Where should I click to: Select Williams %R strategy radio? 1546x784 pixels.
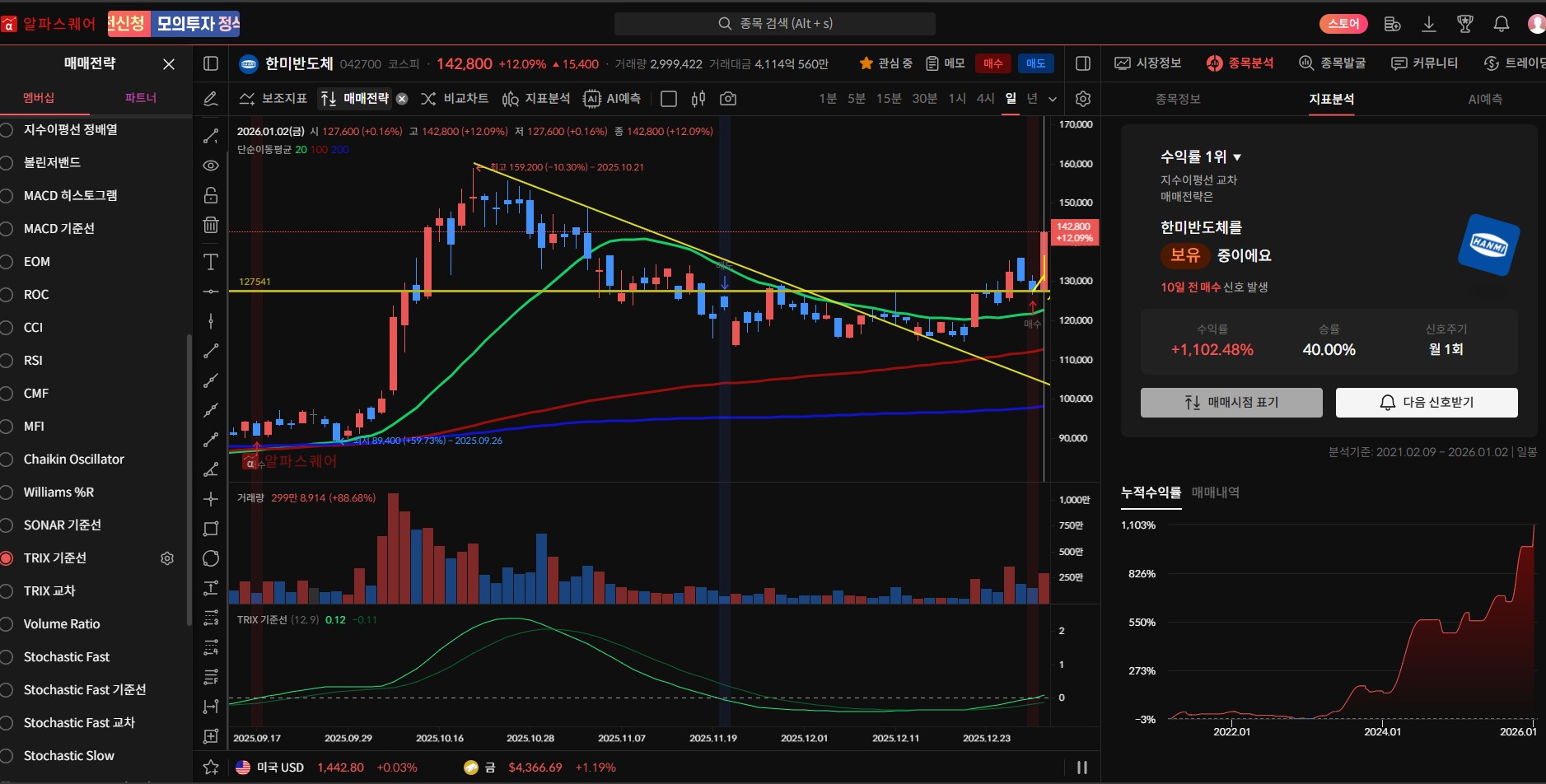coord(7,492)
